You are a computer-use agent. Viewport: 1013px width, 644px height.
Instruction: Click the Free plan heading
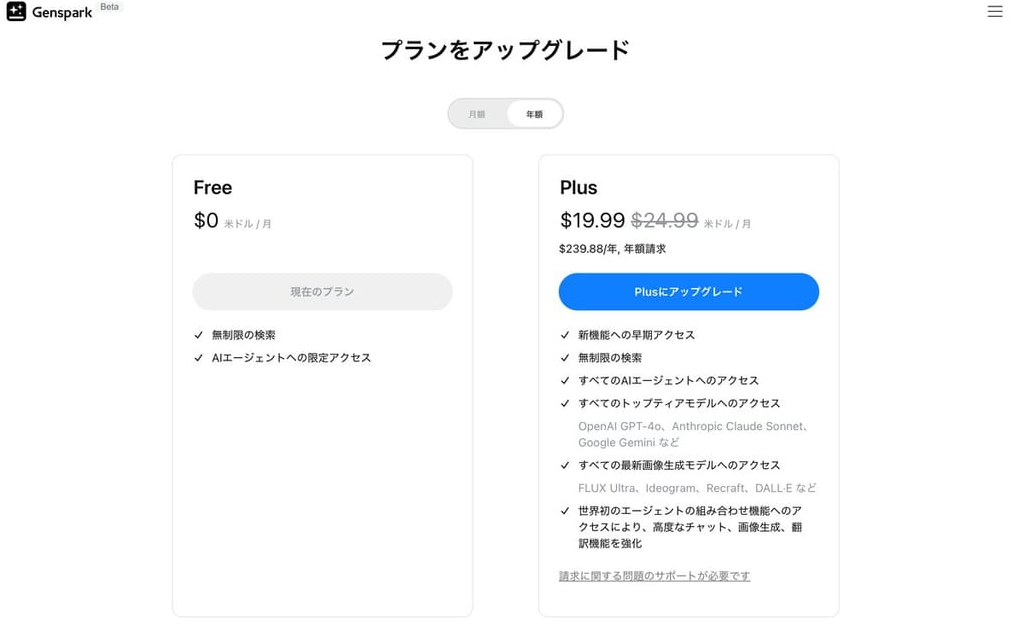click(212, 188)
